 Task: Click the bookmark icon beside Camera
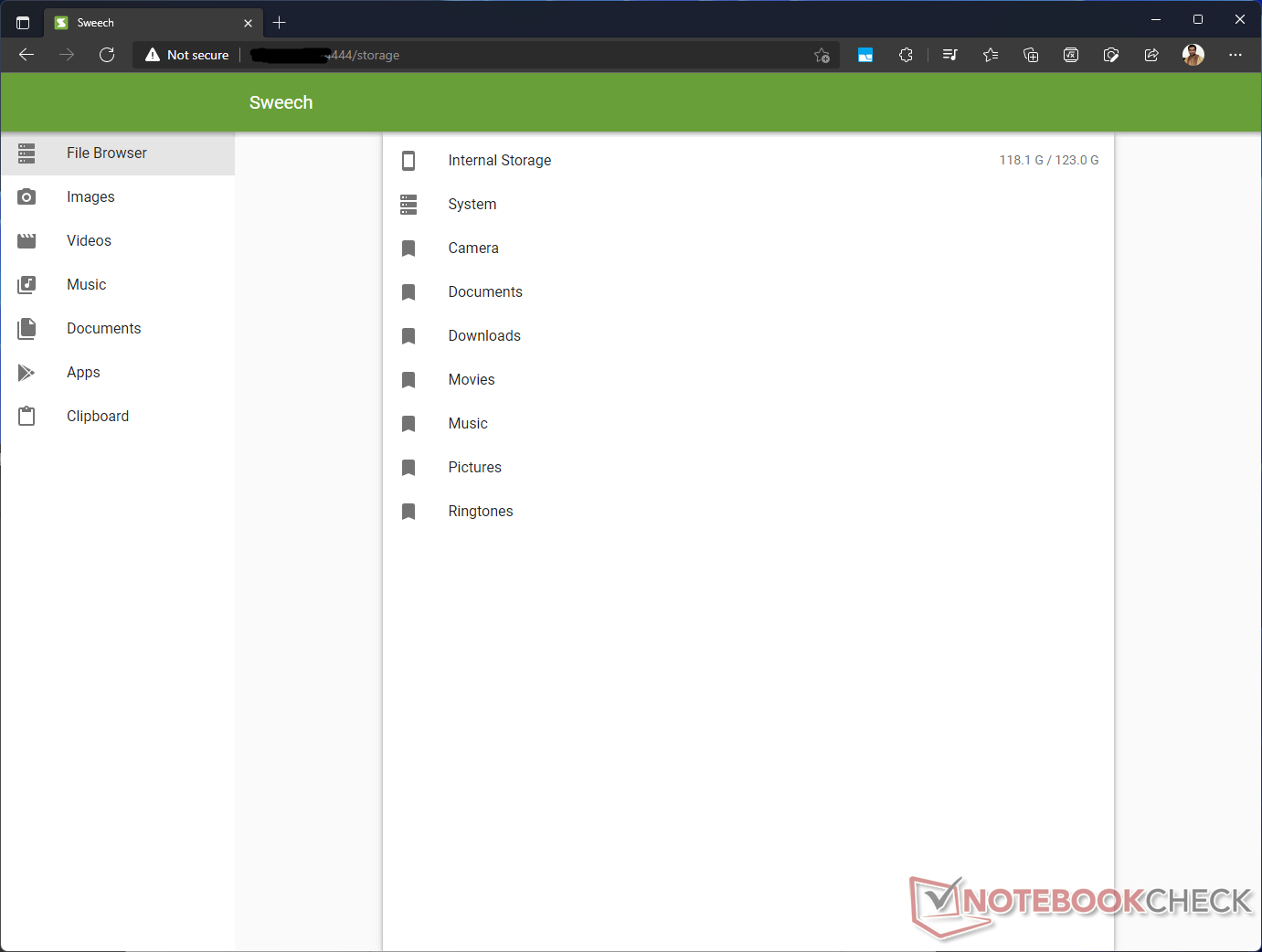pyautogui.click(x=408, y=249)
